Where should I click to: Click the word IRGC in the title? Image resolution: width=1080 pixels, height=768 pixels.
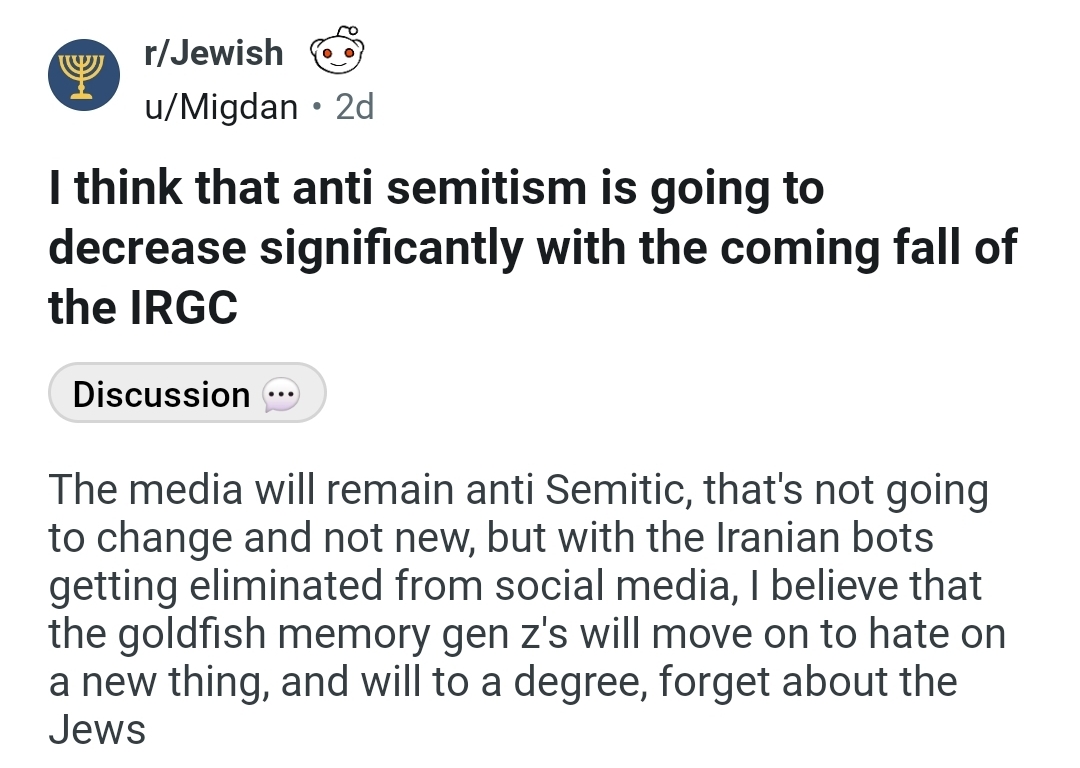tap(183, 307)
